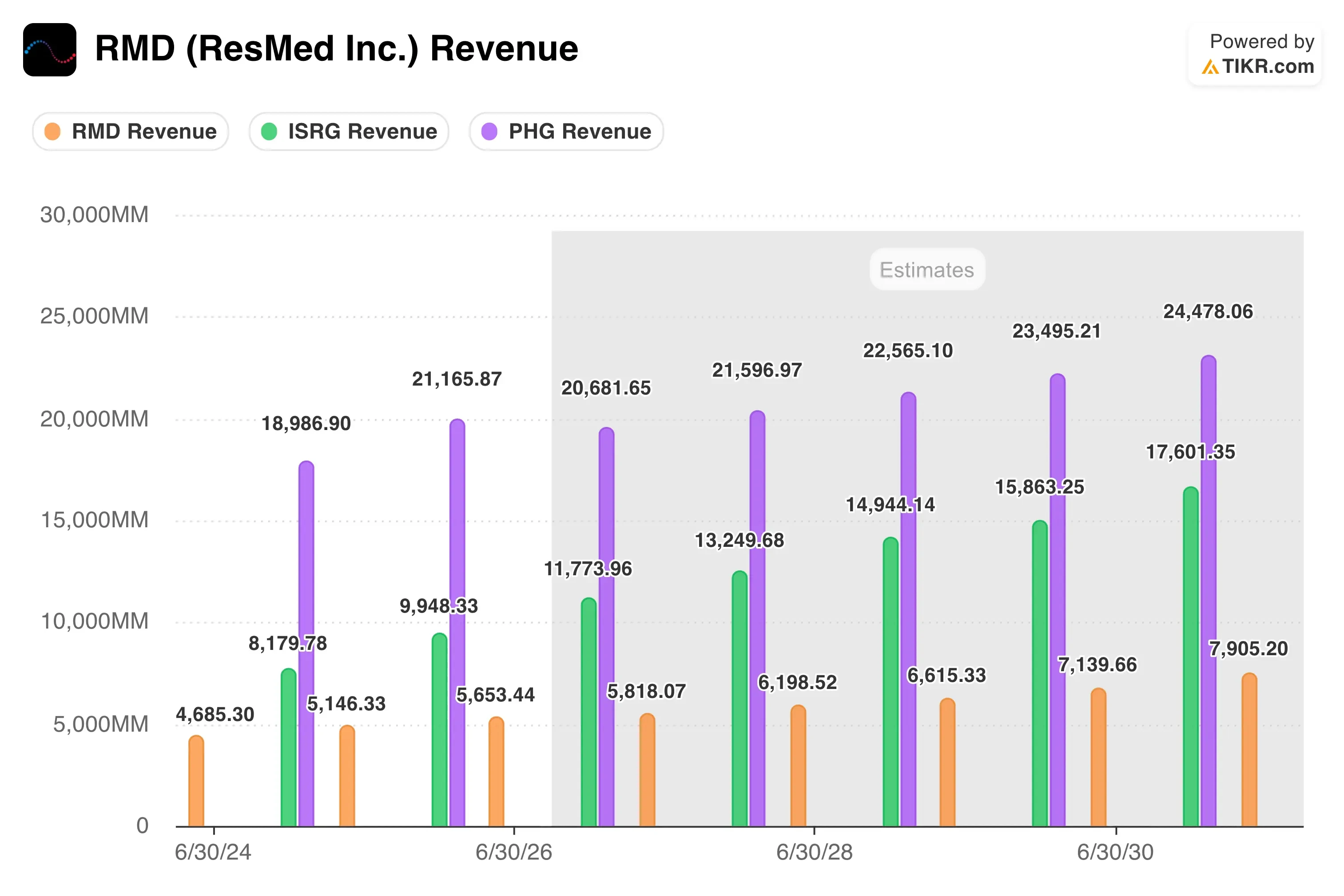Click the 14,944.14 value label
Viewport: 1344px width, 896px height.
(x=890, y=505)
